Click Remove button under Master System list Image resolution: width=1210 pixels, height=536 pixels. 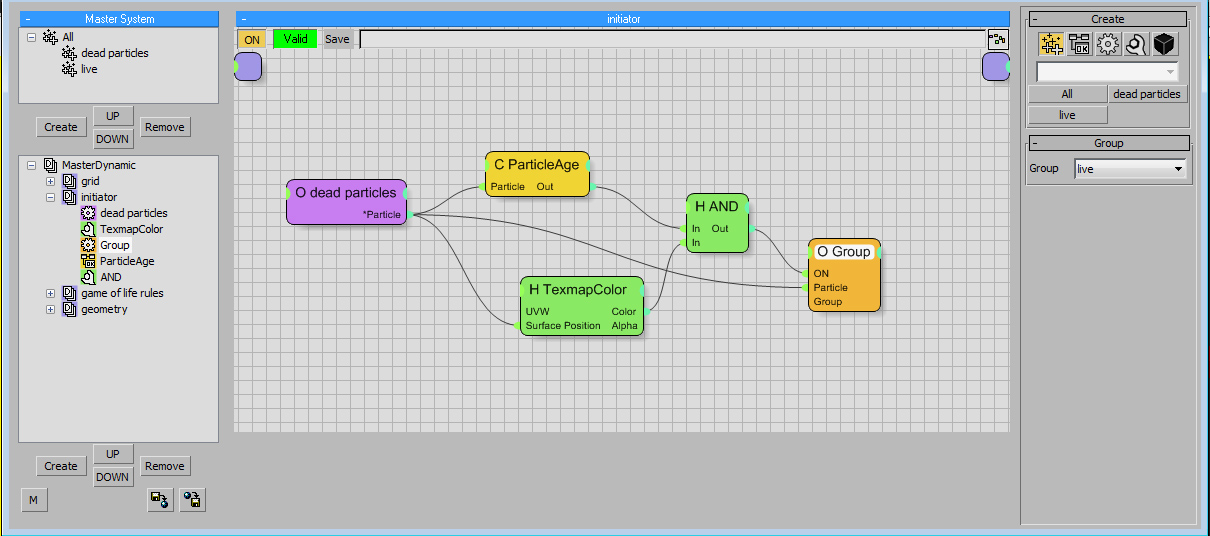[164, 127]
